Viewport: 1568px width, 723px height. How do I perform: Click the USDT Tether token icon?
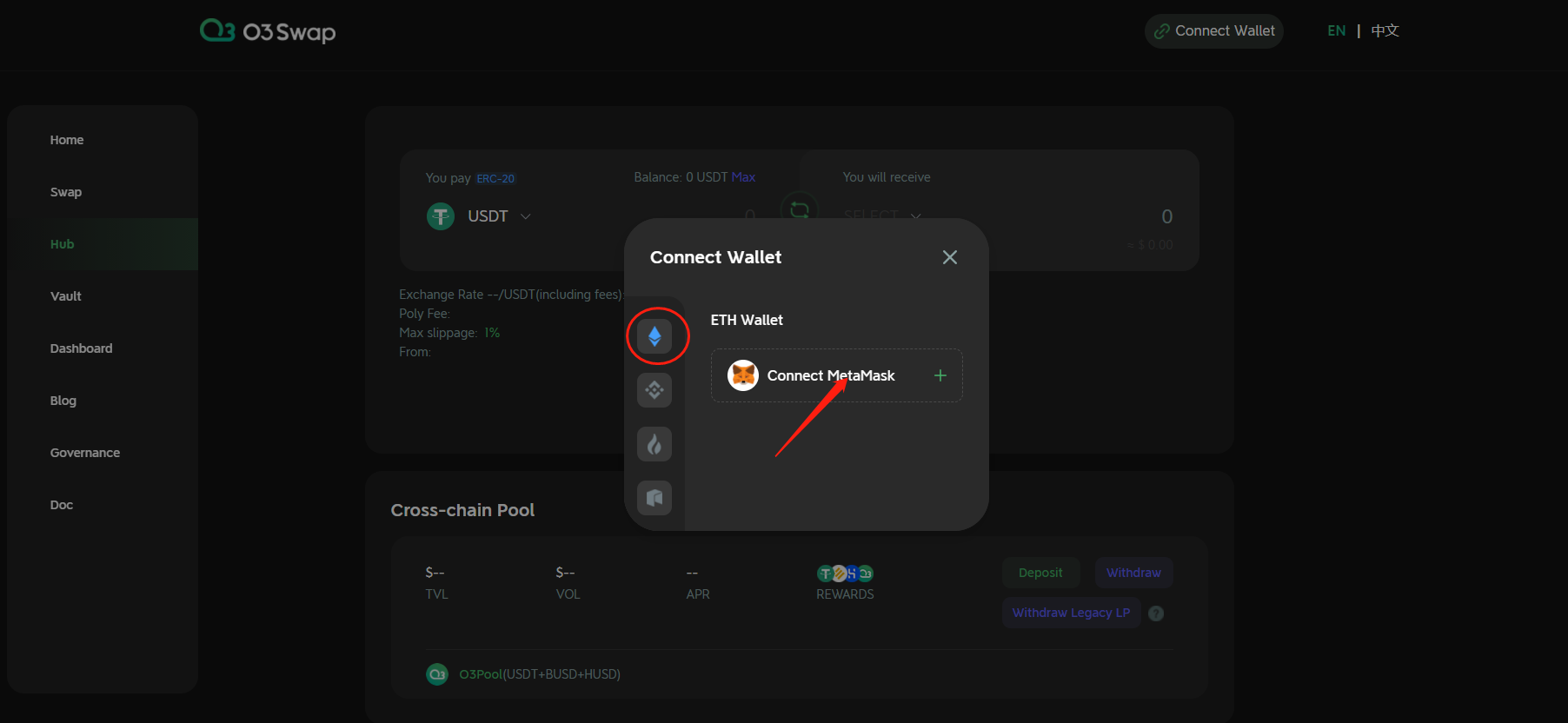441,216
